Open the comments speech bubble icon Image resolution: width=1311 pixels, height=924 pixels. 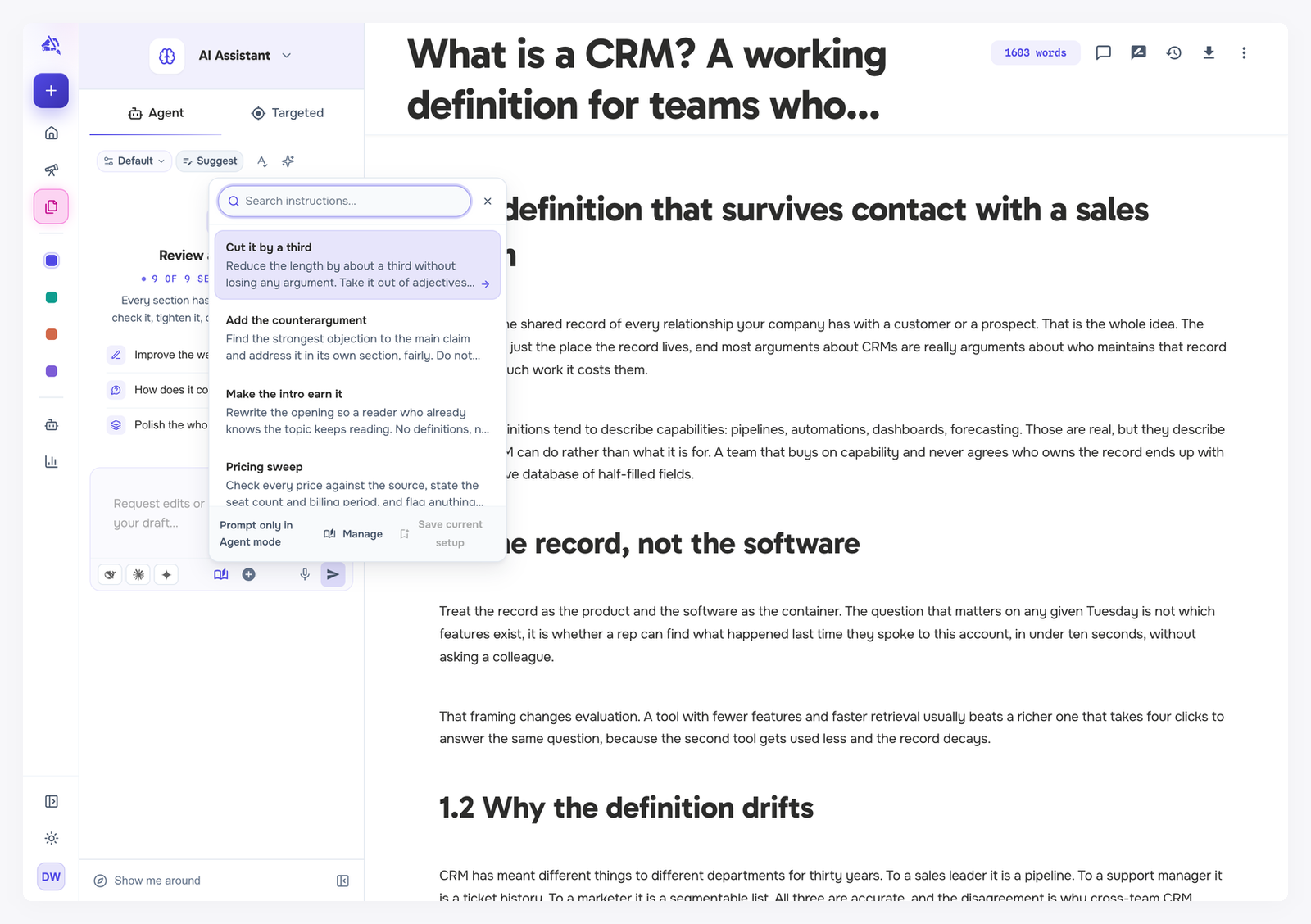coord(1104,52)
